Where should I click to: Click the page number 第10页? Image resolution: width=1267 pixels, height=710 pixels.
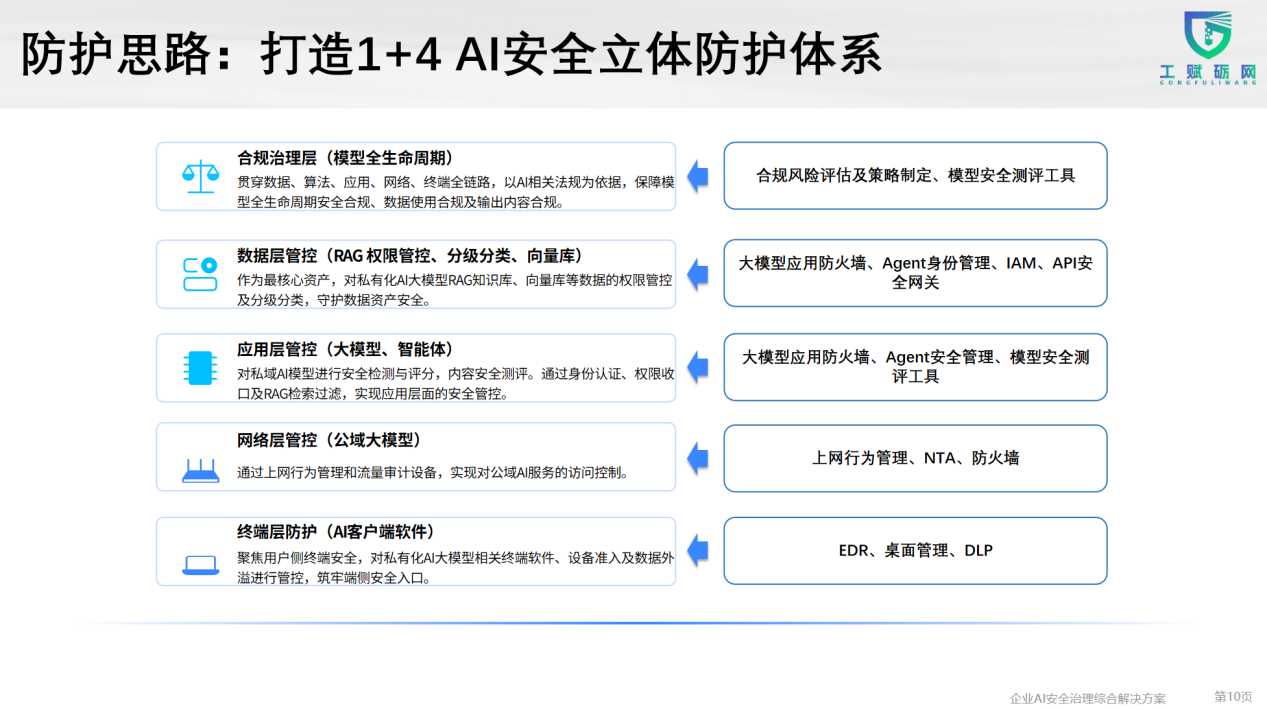pos(1233,696)
